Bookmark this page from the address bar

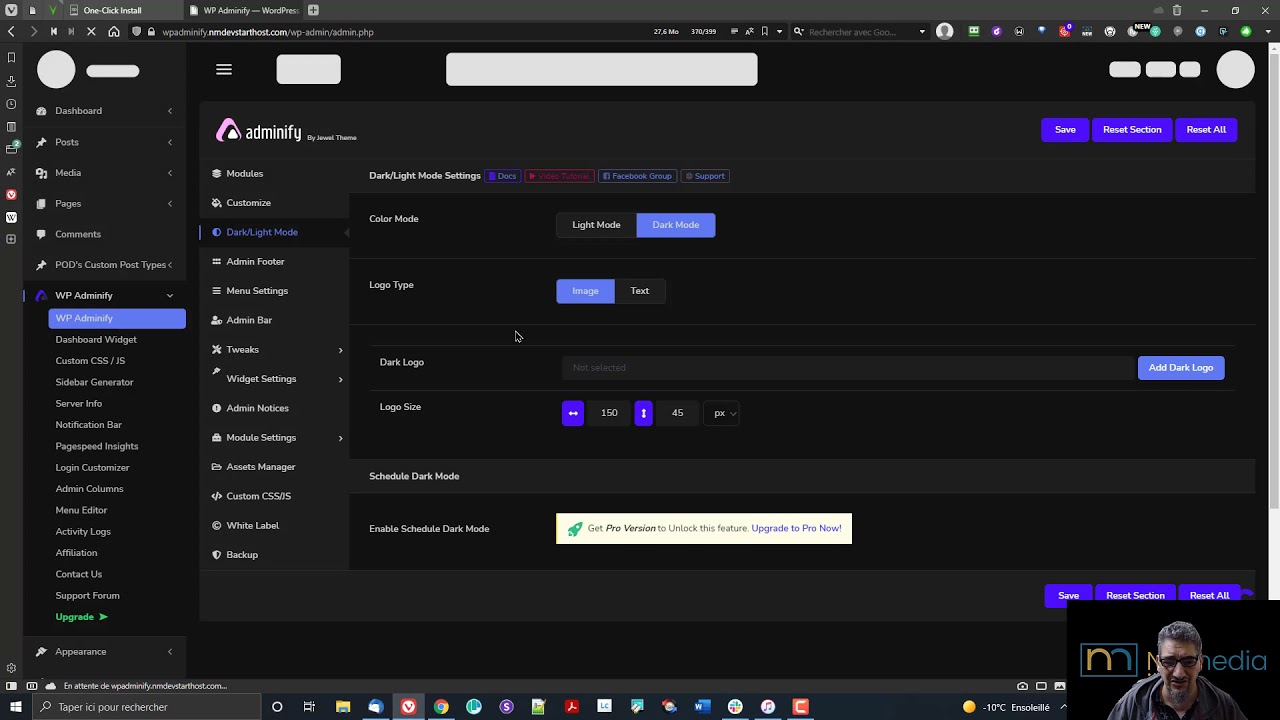coord(764,32)
